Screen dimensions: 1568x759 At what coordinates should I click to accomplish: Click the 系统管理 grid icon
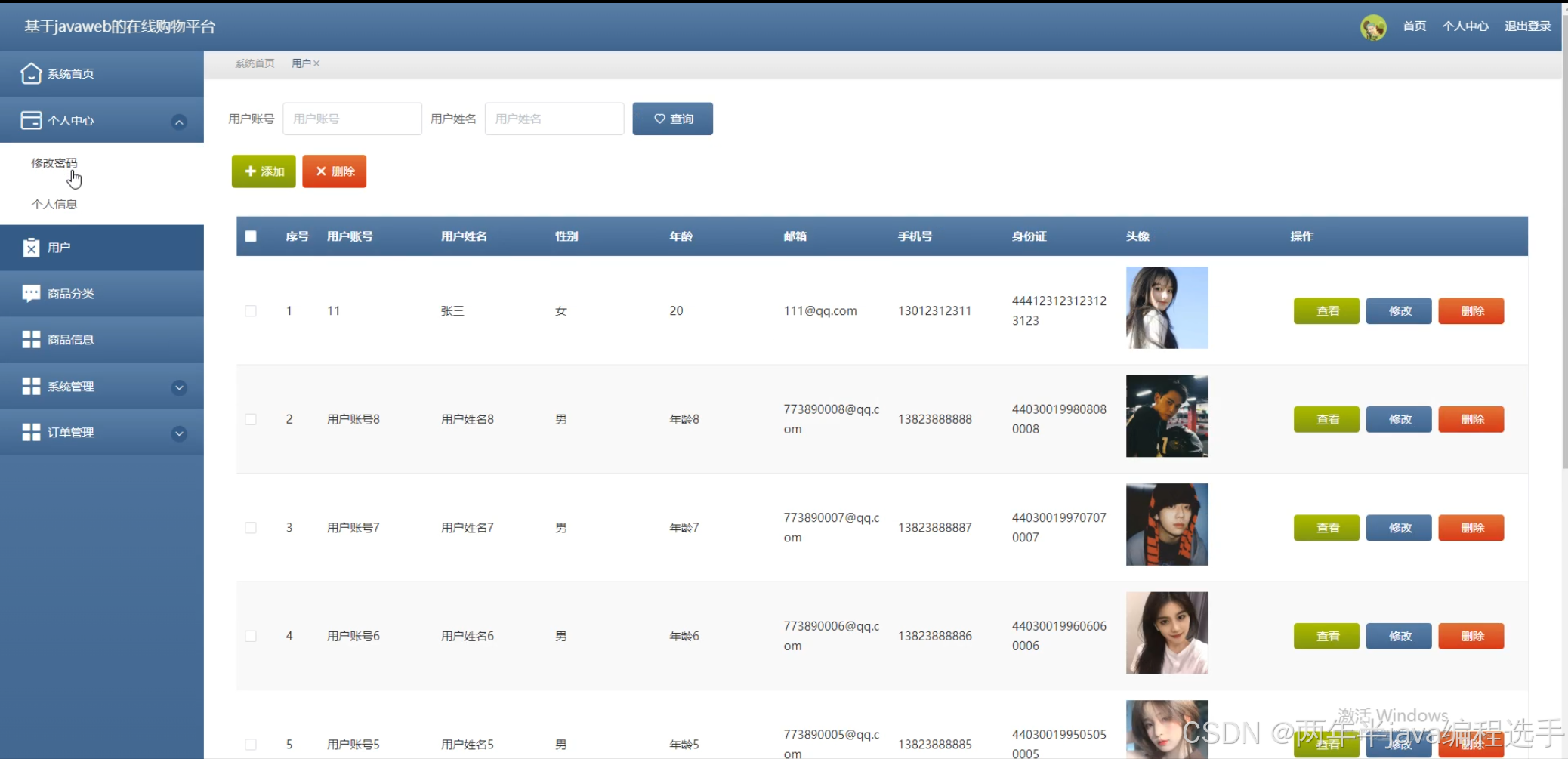[x=31, y=386]
